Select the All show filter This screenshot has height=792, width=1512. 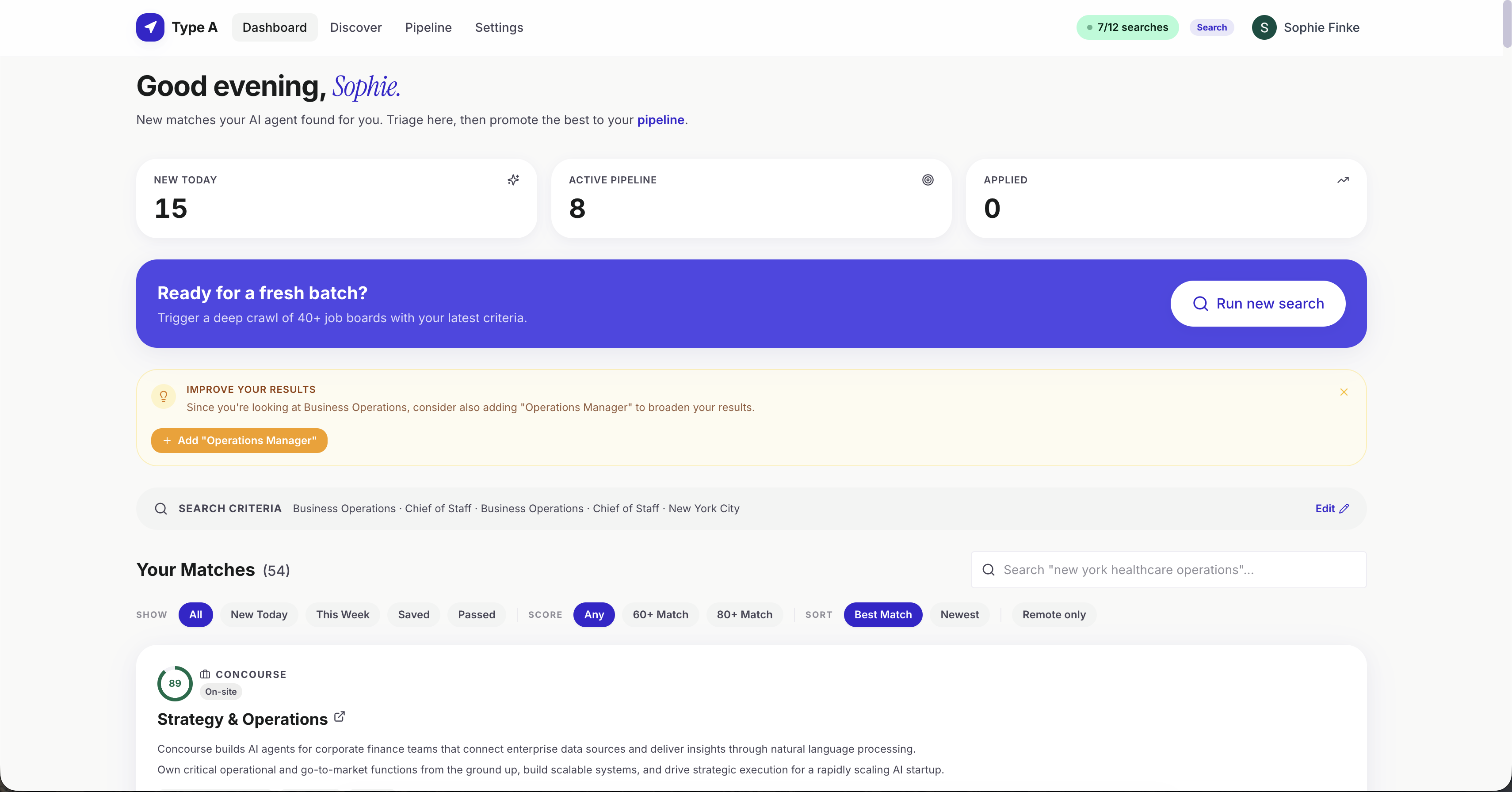[195, 615]
